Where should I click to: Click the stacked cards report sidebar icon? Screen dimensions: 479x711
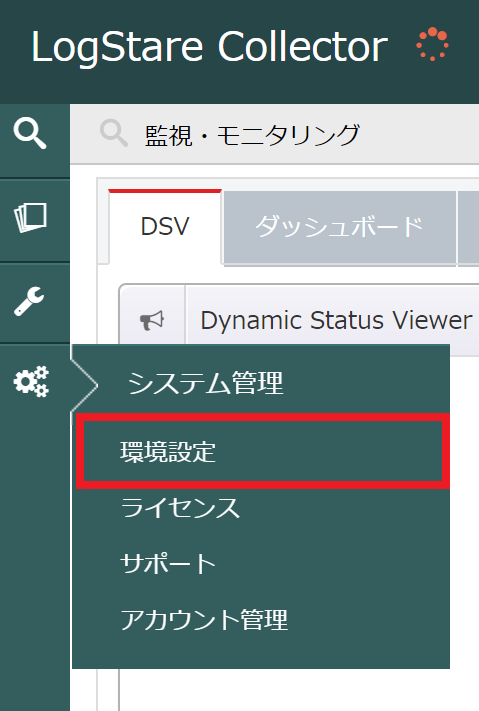pos(30,218)
